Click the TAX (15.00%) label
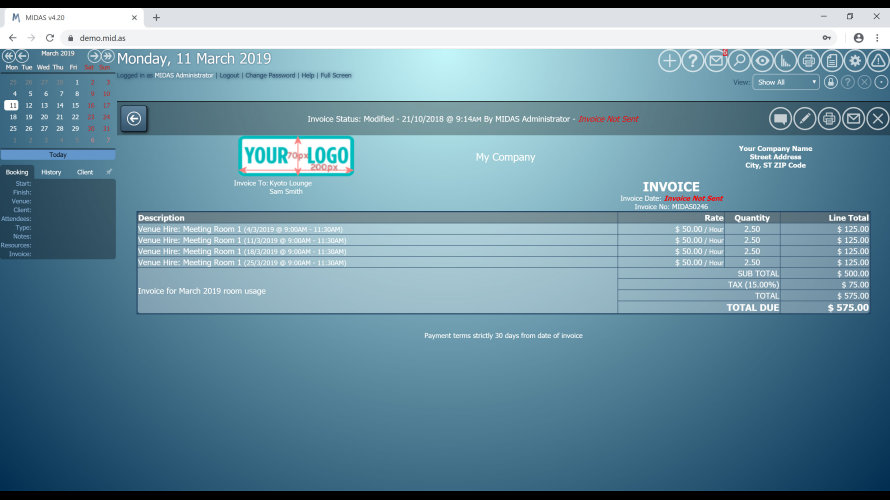 [753, 285]
